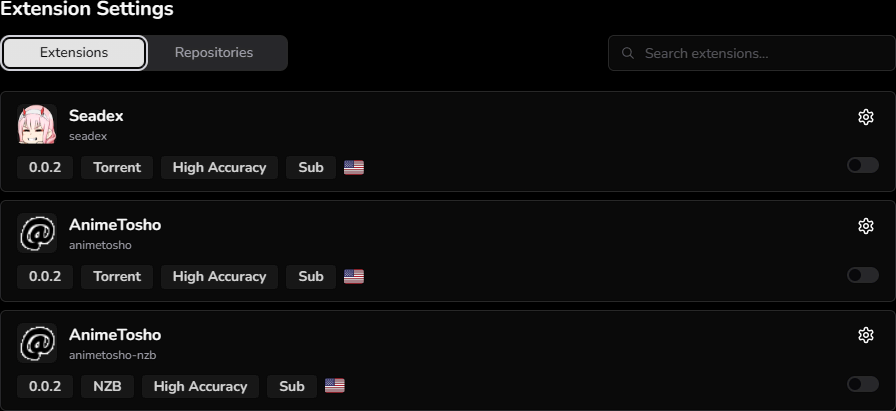Switch to the Repositories tab

[x=214, y=53]
